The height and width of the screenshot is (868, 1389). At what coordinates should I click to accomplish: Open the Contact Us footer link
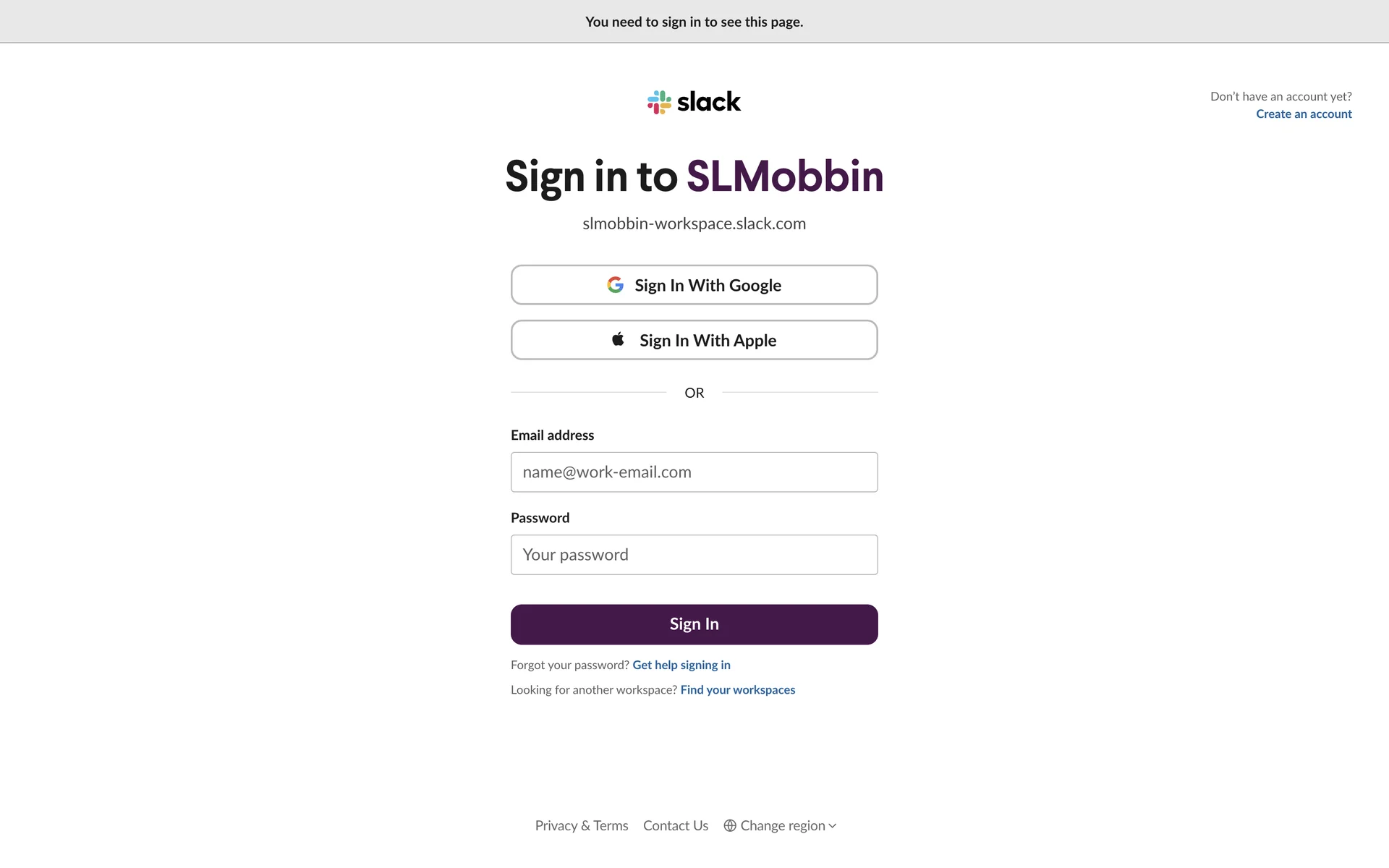coord(675,825)
